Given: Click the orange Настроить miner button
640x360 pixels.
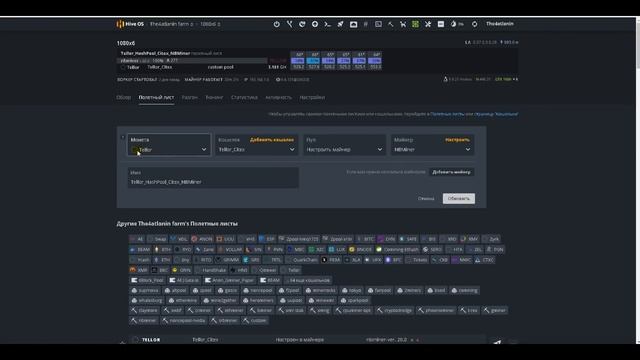Looking at the screenshot, I should 457,140.
